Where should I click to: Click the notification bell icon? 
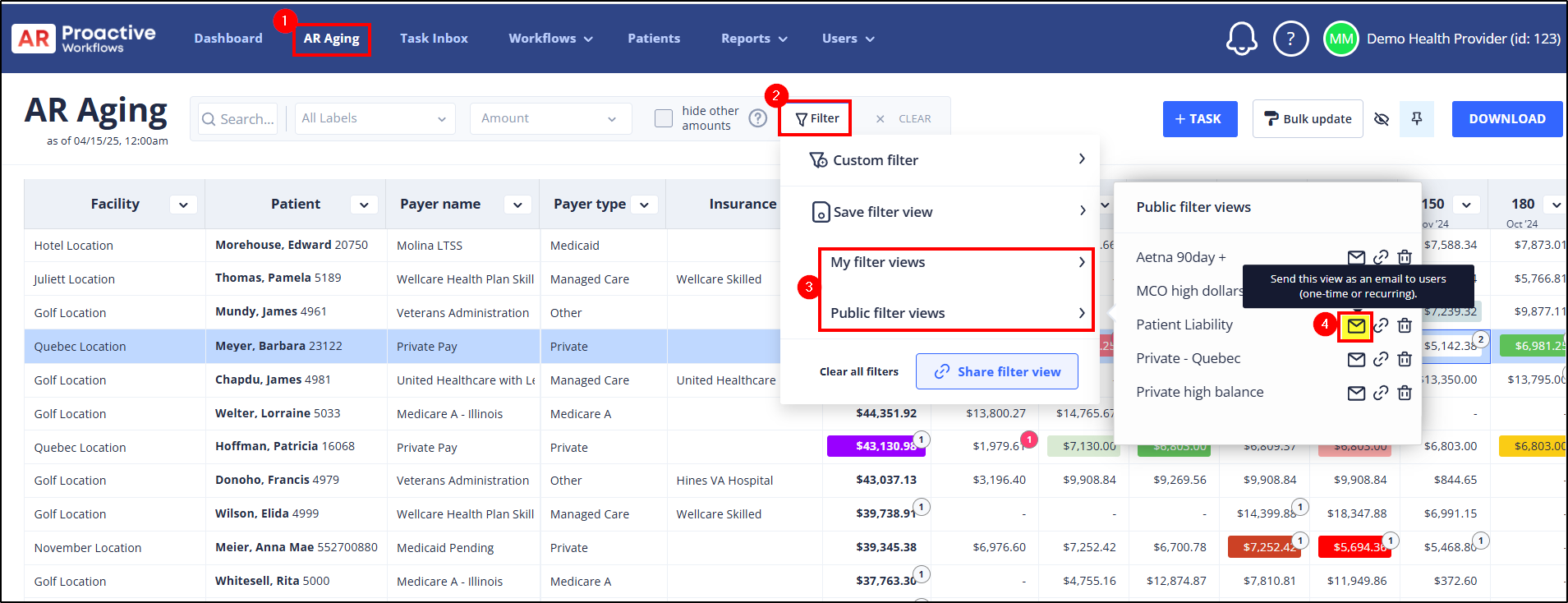(1241, 39)
